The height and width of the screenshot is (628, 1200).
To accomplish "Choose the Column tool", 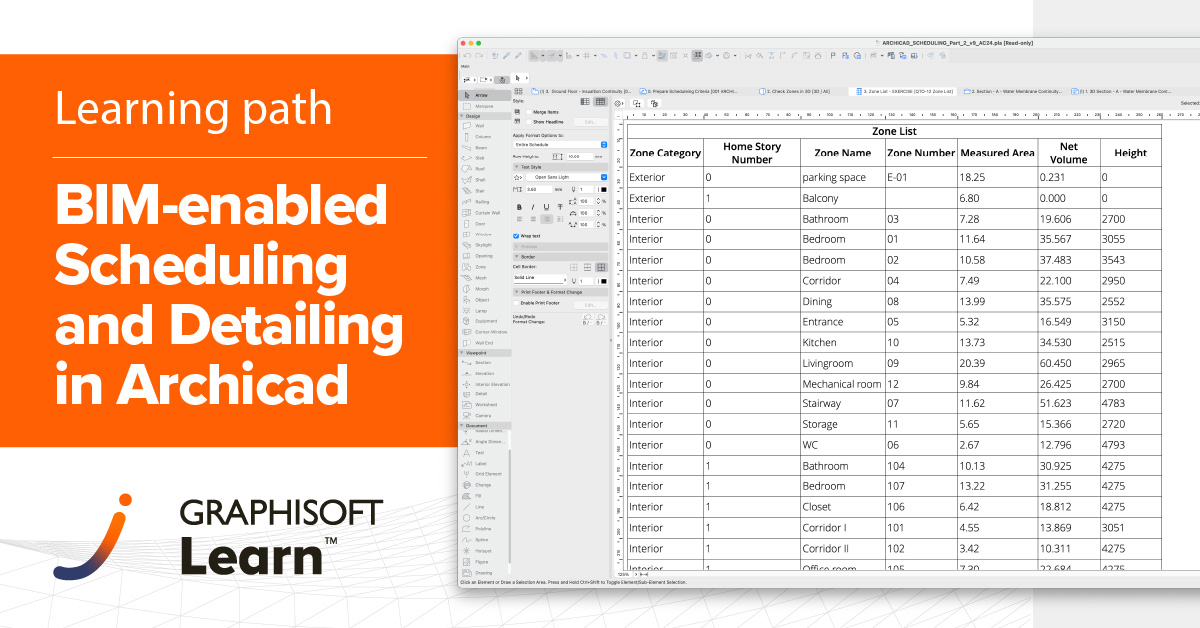I will click(483, 137).
